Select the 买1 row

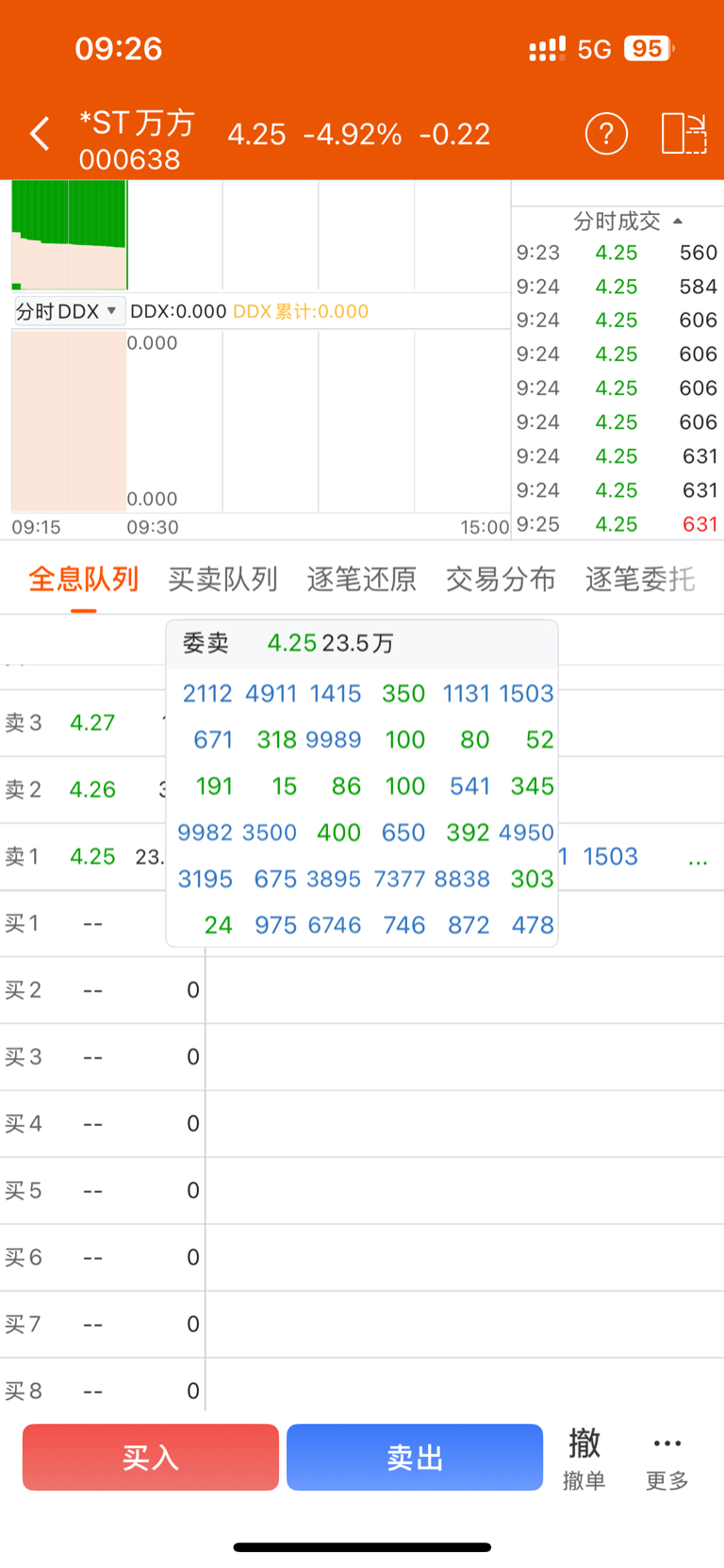[x=362, y=924]
